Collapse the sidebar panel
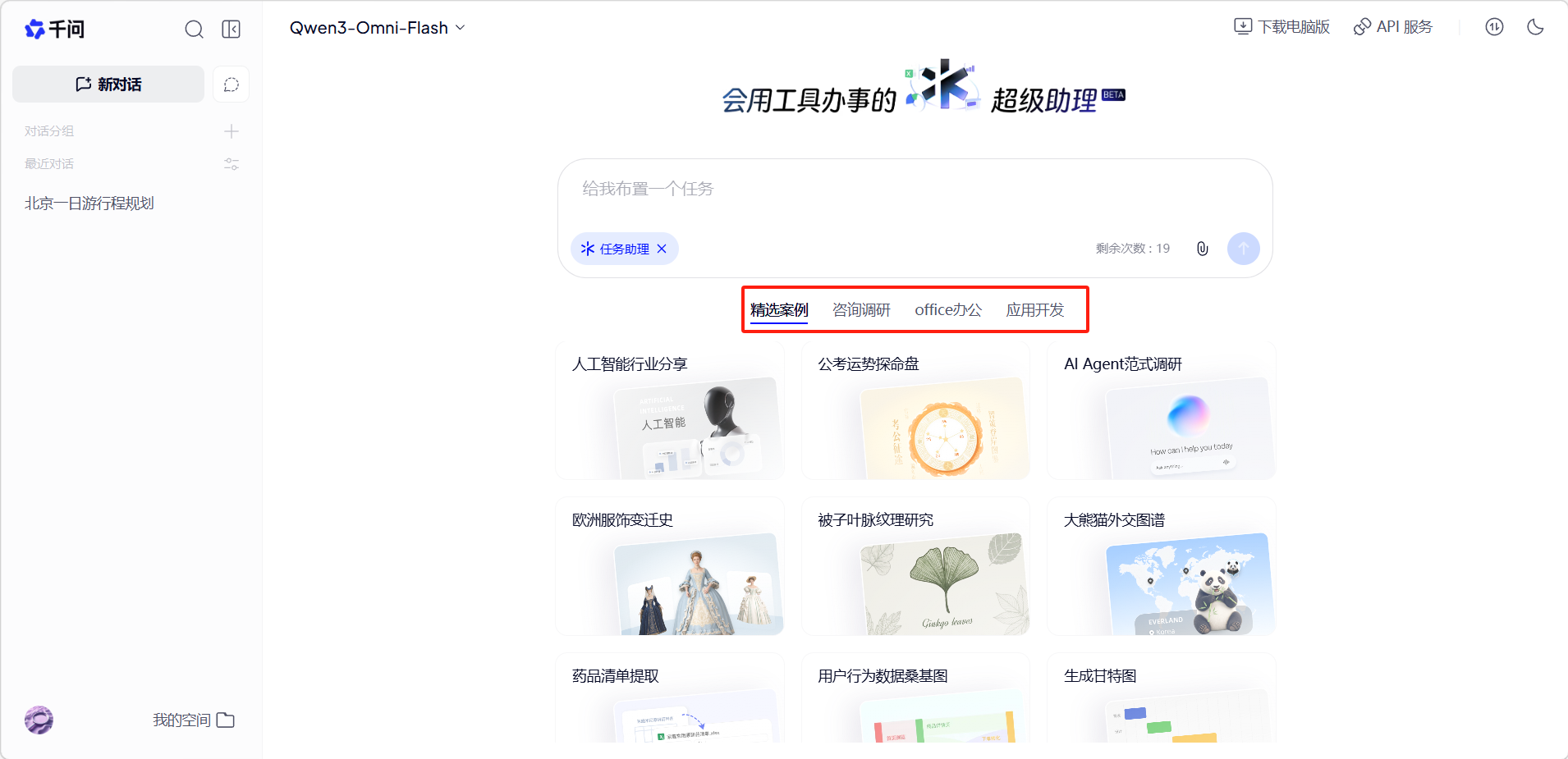 [x=232, y=30]
